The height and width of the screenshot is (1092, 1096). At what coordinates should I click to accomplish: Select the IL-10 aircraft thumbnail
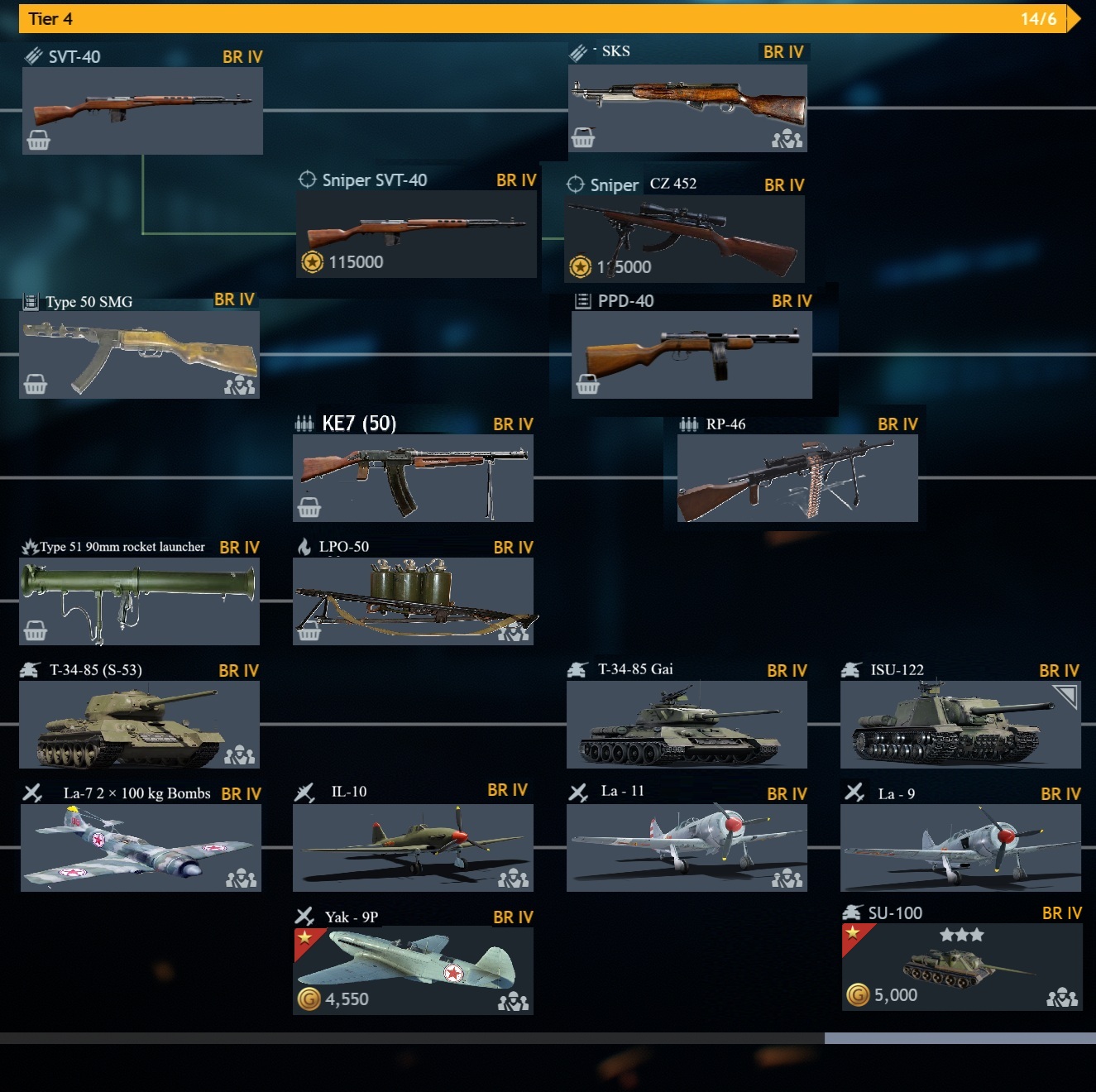pos(413,848)
